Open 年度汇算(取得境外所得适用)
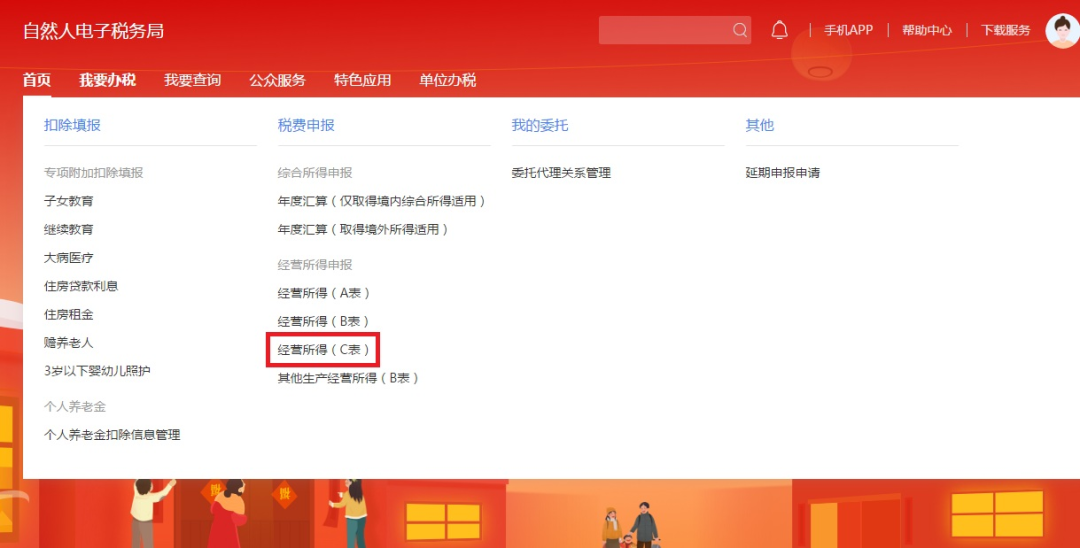 point(363,229)
